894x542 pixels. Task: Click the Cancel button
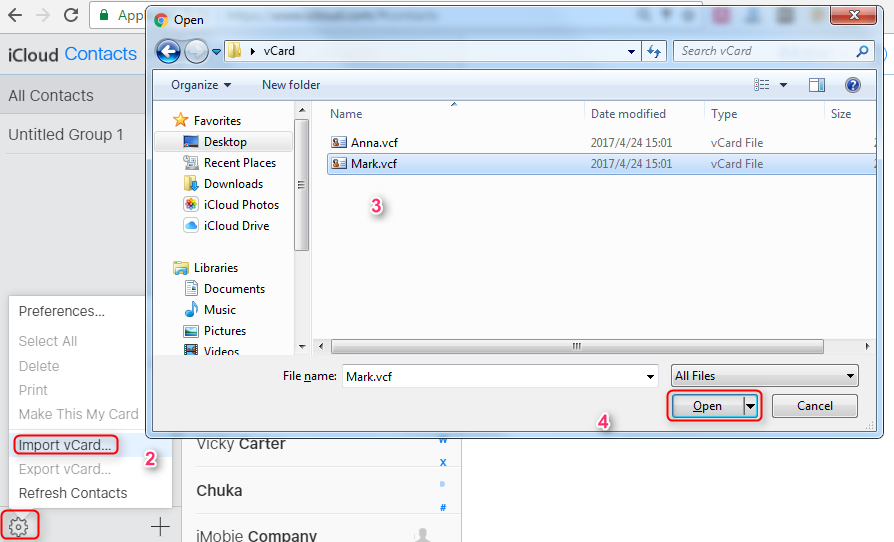(815, 406)
